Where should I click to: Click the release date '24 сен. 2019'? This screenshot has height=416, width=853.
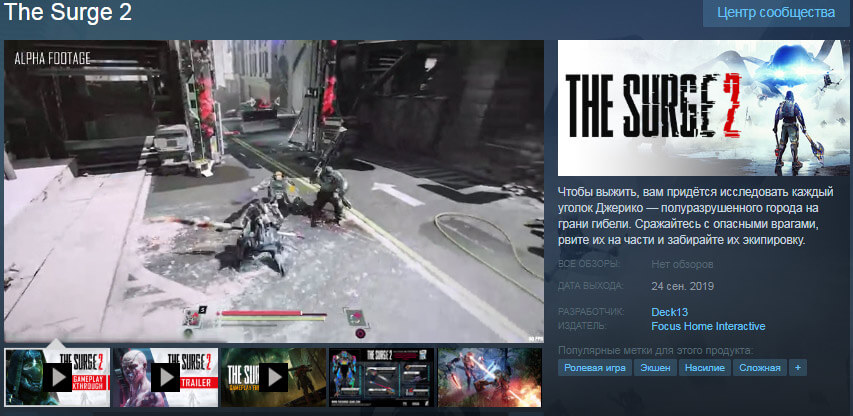[682, 286]
